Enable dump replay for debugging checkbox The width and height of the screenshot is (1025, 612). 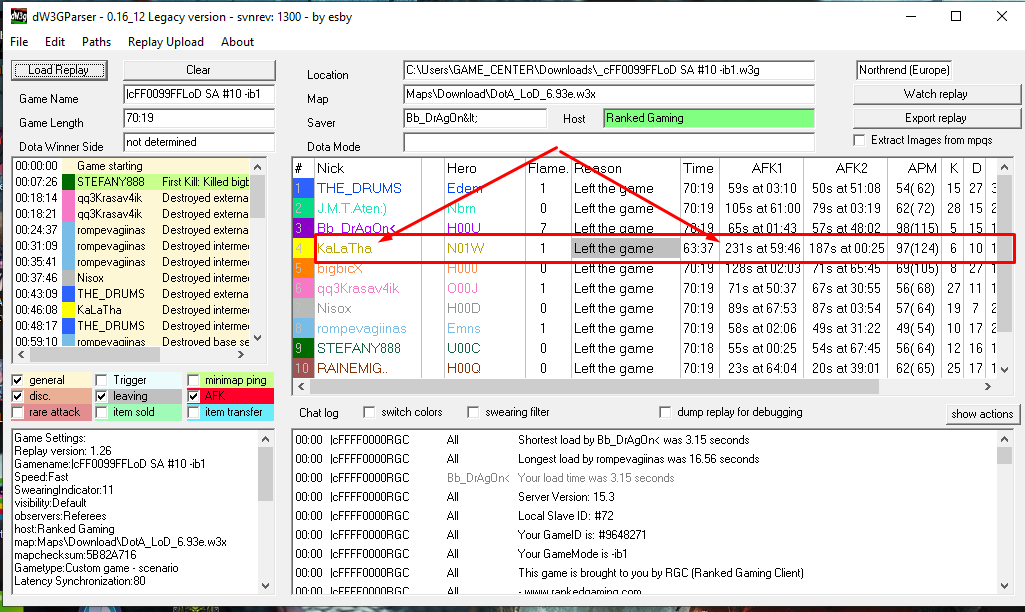point(665,412)
